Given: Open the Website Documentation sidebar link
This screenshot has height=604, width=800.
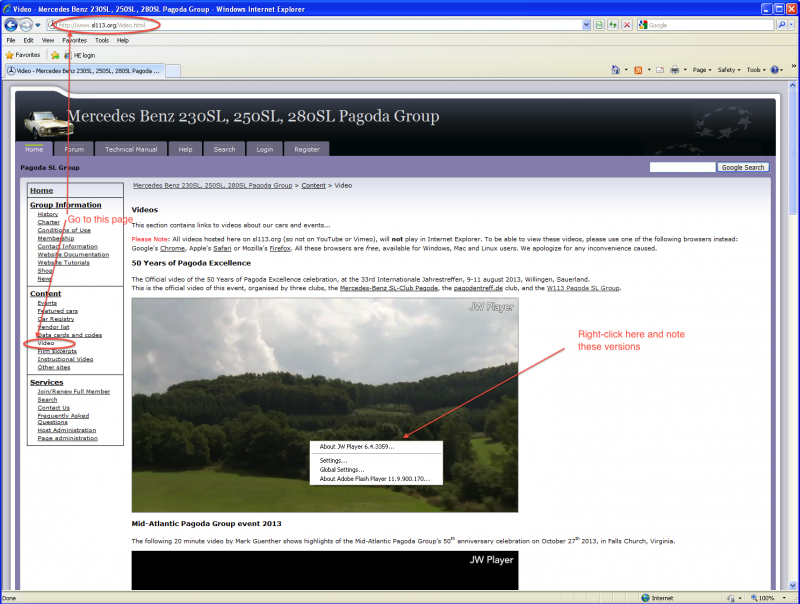Looking at the screenshot, I should coord(73,255).
